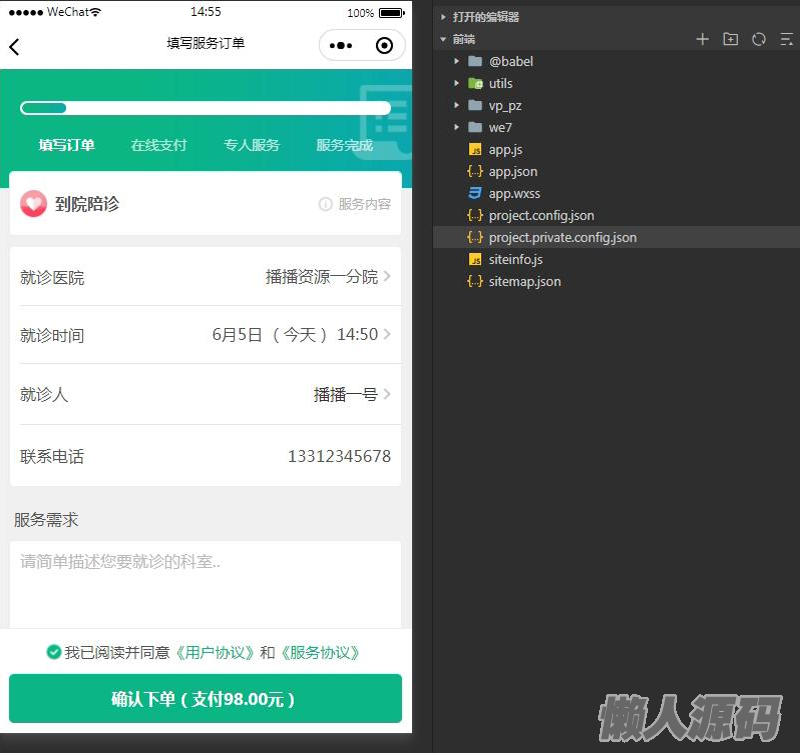
Task: Select the 在线支付 step tab
Action: (159, 145)
